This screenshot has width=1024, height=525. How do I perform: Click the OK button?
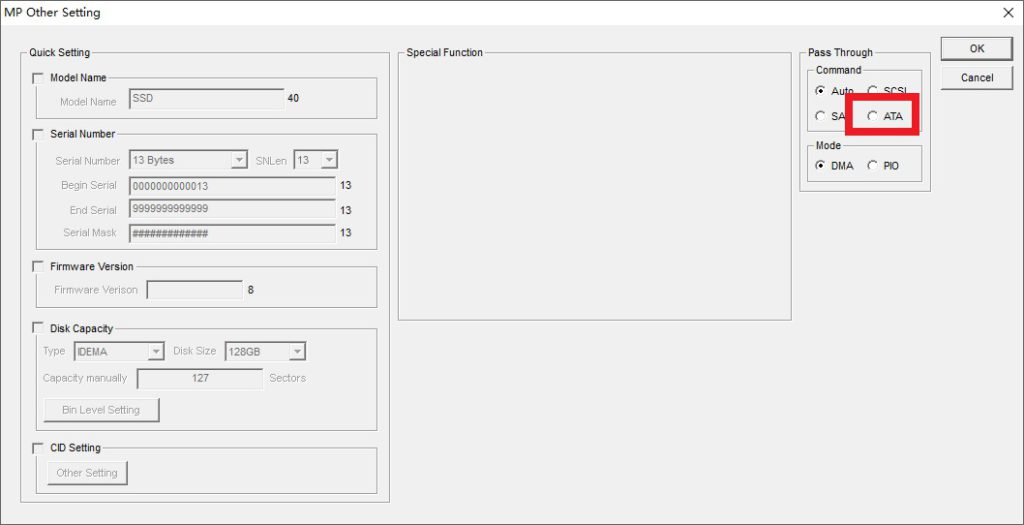(976, 49)
